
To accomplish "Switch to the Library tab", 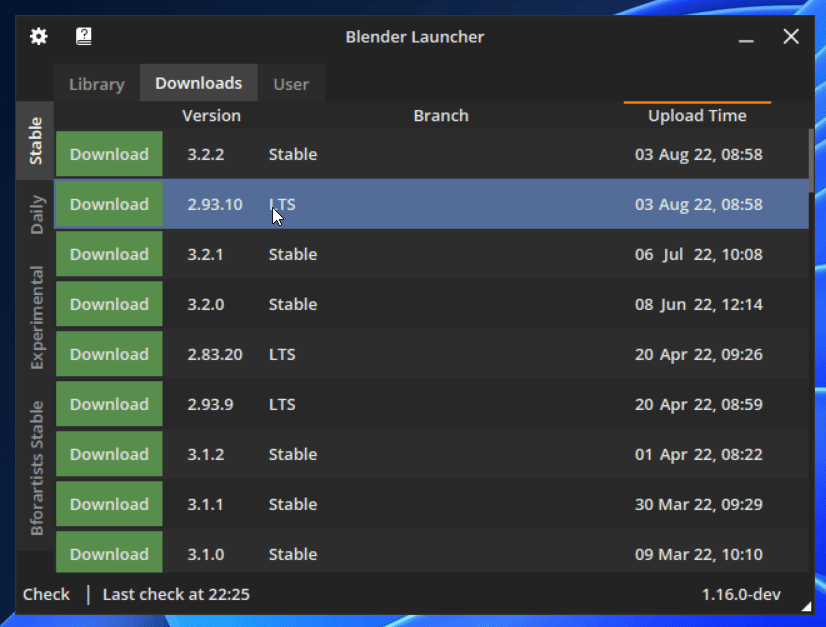I will [x=97, y=83].
